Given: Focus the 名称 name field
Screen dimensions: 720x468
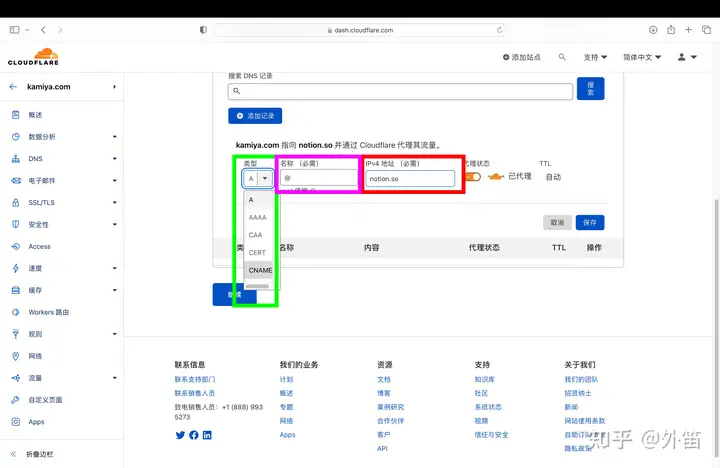Looking at the screenshot, I should coord(319,178).
